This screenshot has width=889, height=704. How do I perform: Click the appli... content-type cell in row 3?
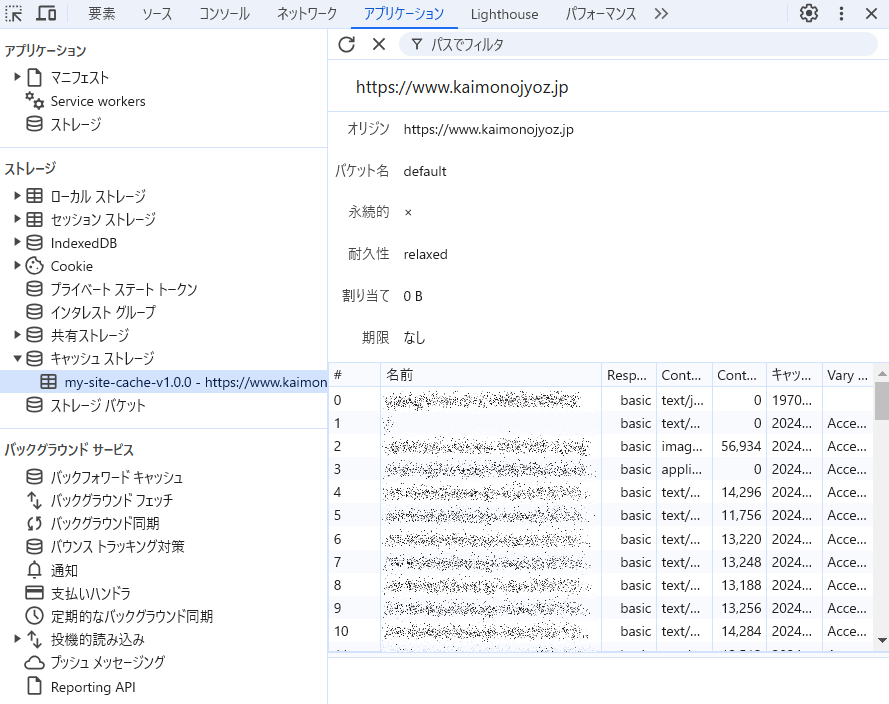[684, 469]
